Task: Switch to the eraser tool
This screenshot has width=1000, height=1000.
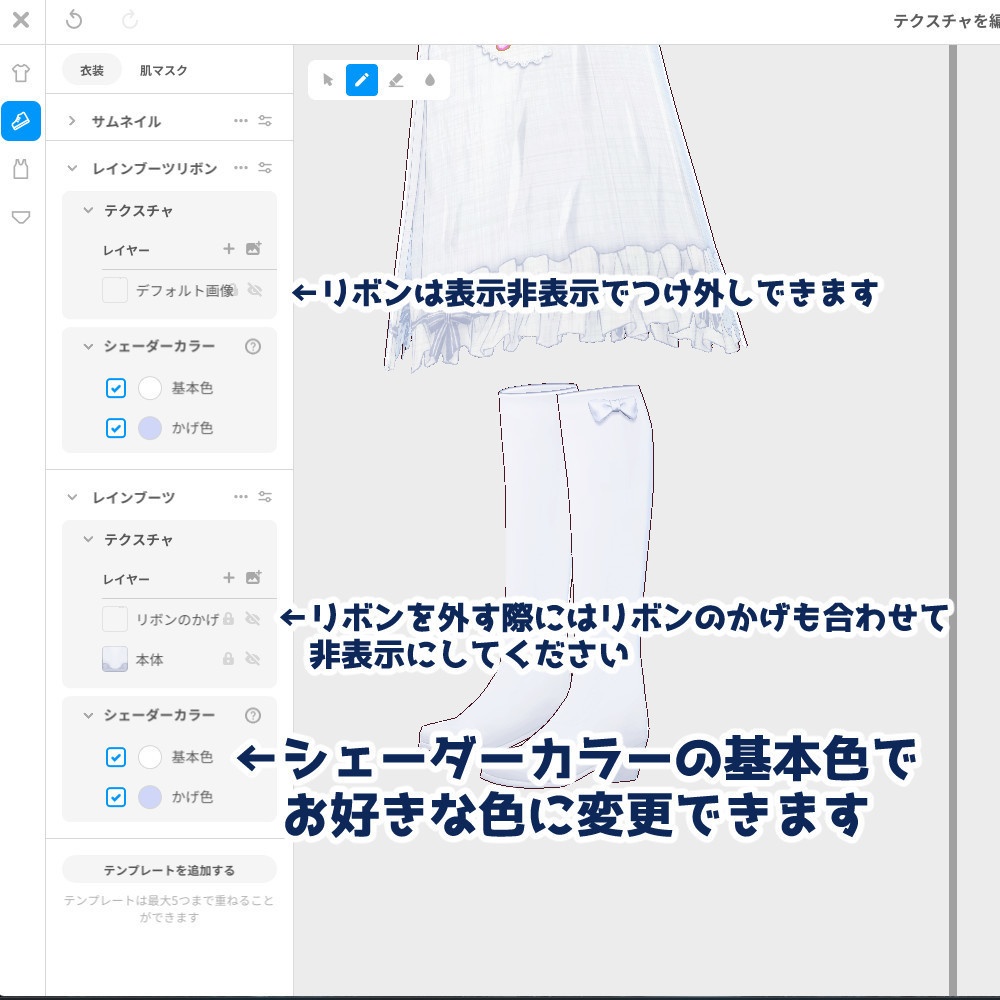Action: [x=396, y=81]
